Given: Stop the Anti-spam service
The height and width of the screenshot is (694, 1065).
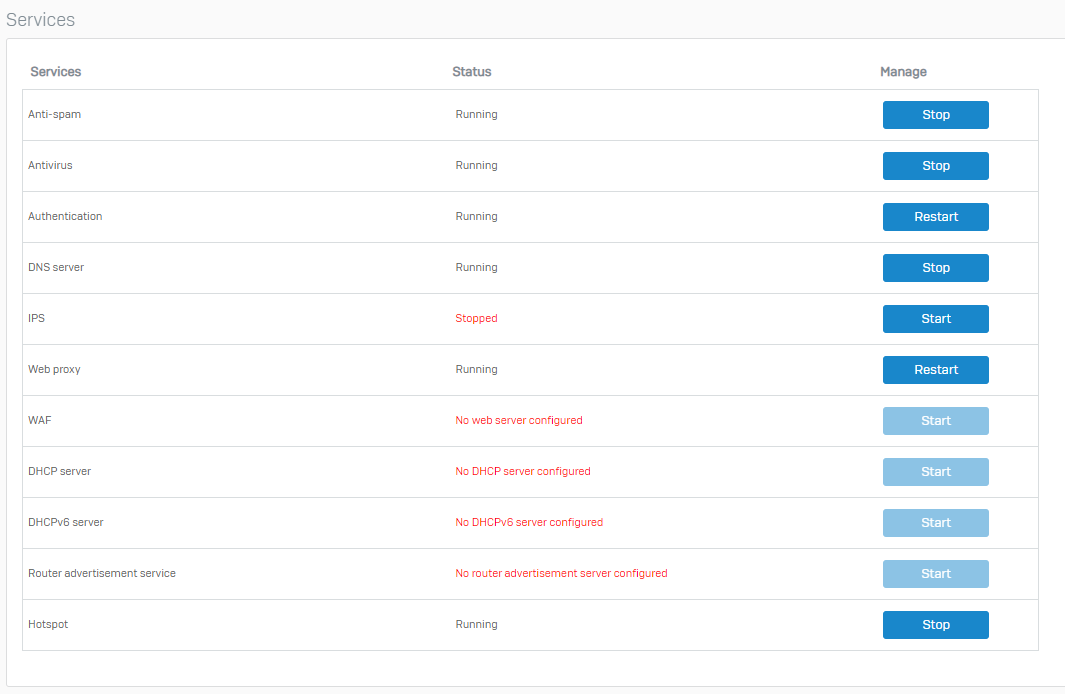Looking at the screenshot, I should coord(935,115).
